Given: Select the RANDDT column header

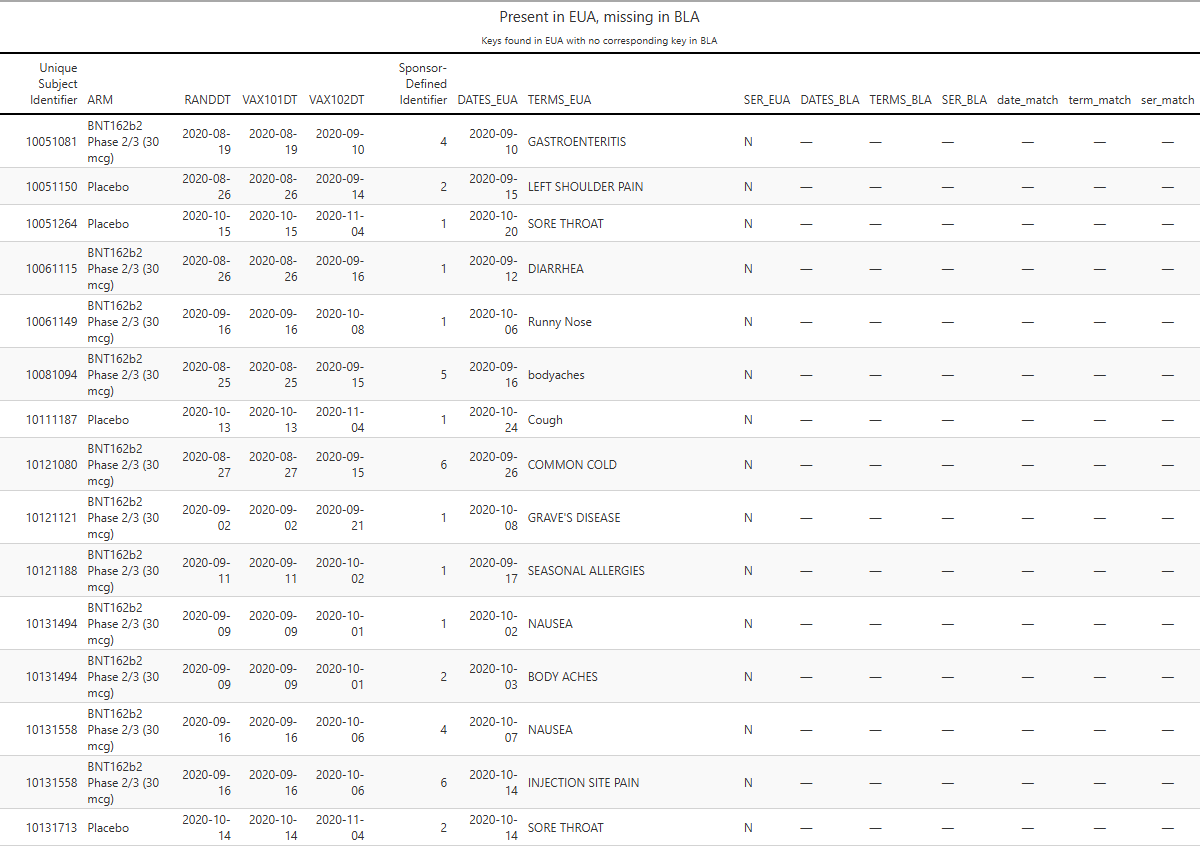Looking at the screenshot, I should coord(208,100).
